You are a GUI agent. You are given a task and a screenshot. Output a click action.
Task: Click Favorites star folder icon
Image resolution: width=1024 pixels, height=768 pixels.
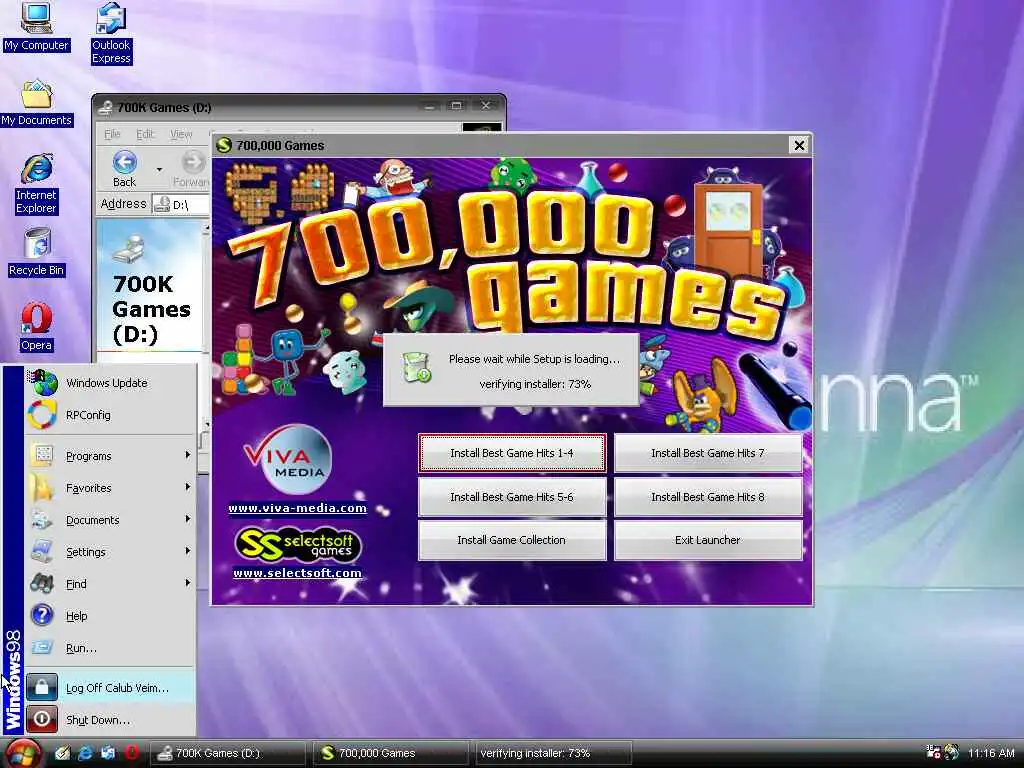42,487
